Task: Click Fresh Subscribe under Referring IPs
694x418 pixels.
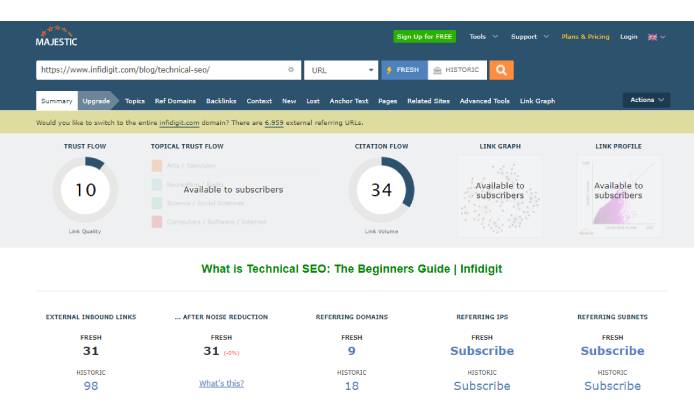Action: [482, 351]
